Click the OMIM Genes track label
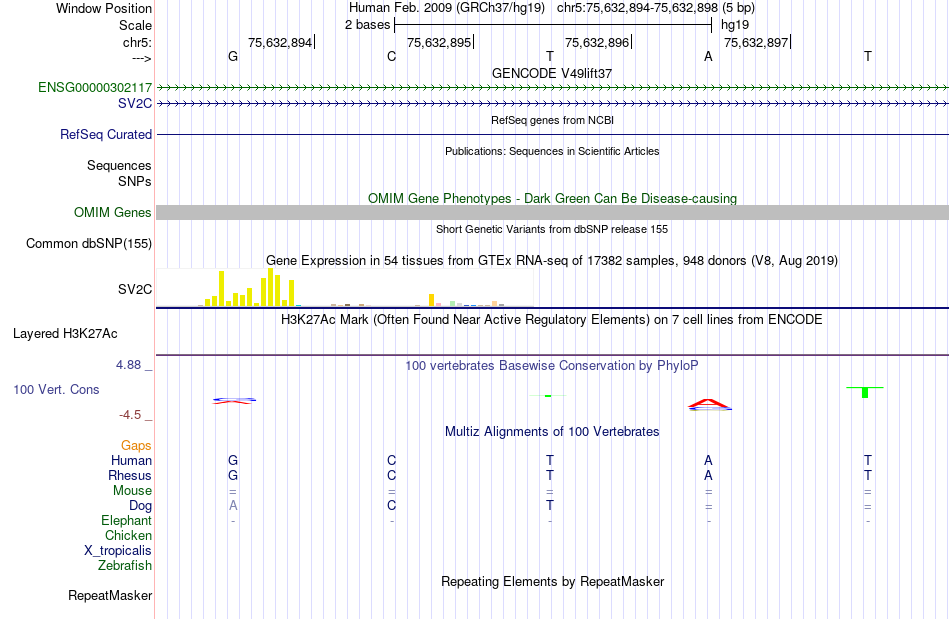 [113, 213]
